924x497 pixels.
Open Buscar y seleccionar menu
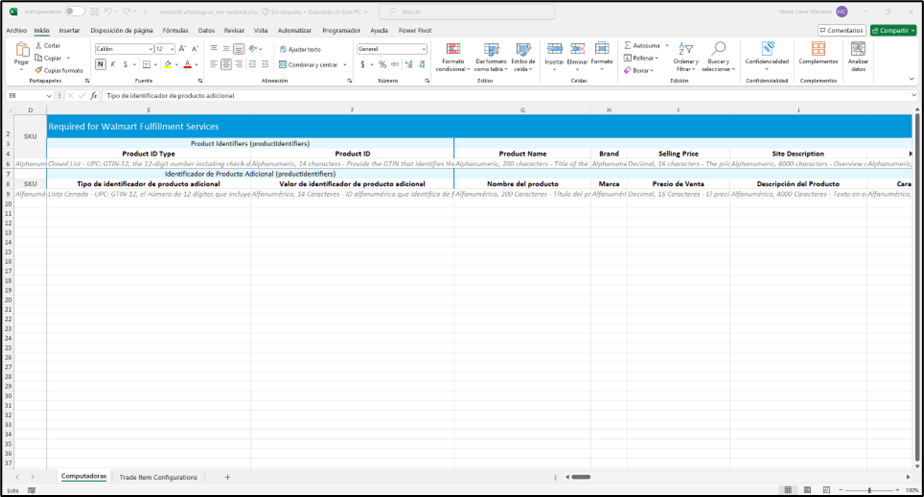pyautogui.click(x=718, y=57)
